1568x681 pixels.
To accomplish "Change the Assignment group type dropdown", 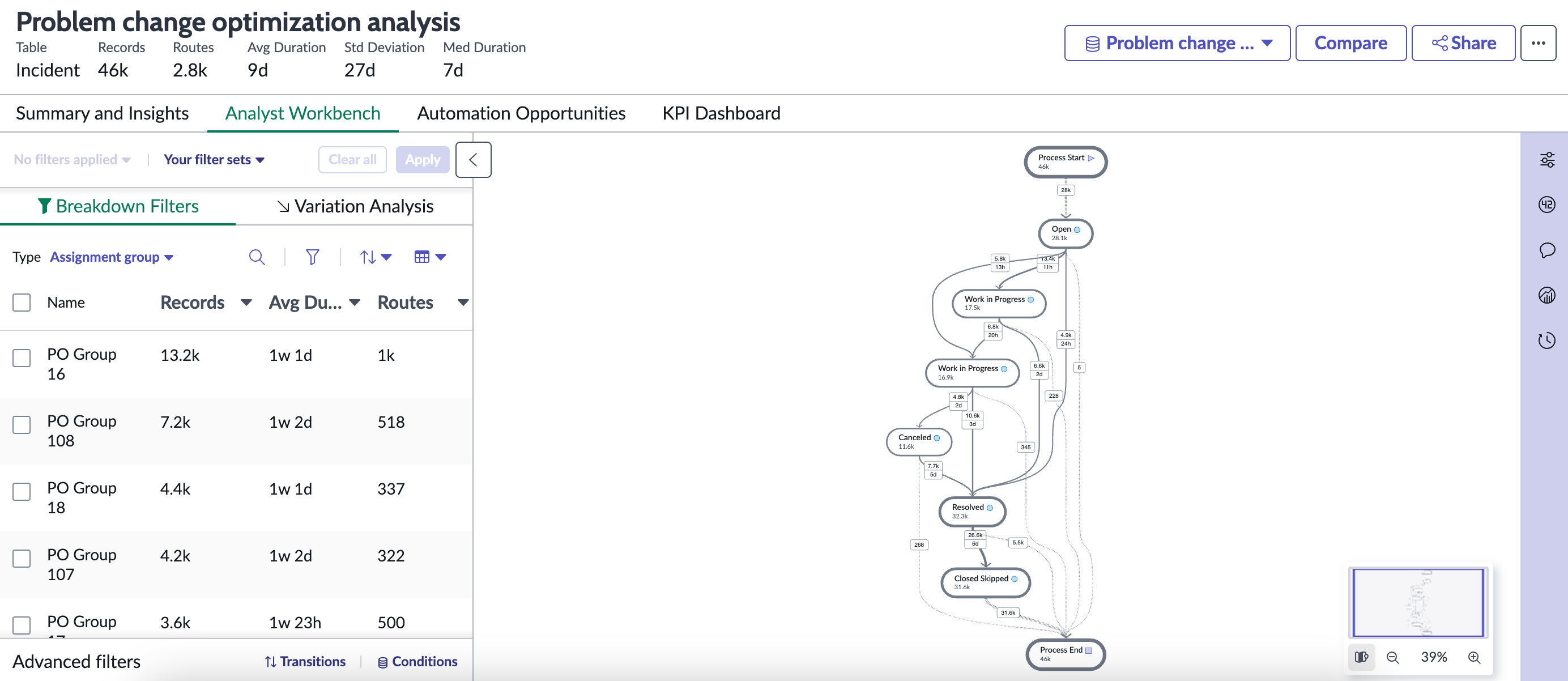I will [x=112, y=257].
